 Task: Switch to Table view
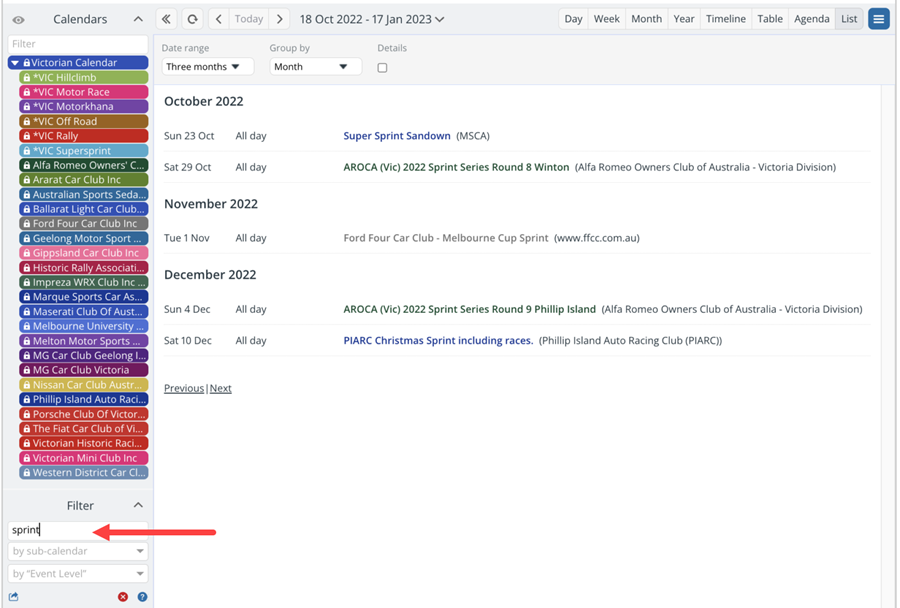tap(770, 19)
